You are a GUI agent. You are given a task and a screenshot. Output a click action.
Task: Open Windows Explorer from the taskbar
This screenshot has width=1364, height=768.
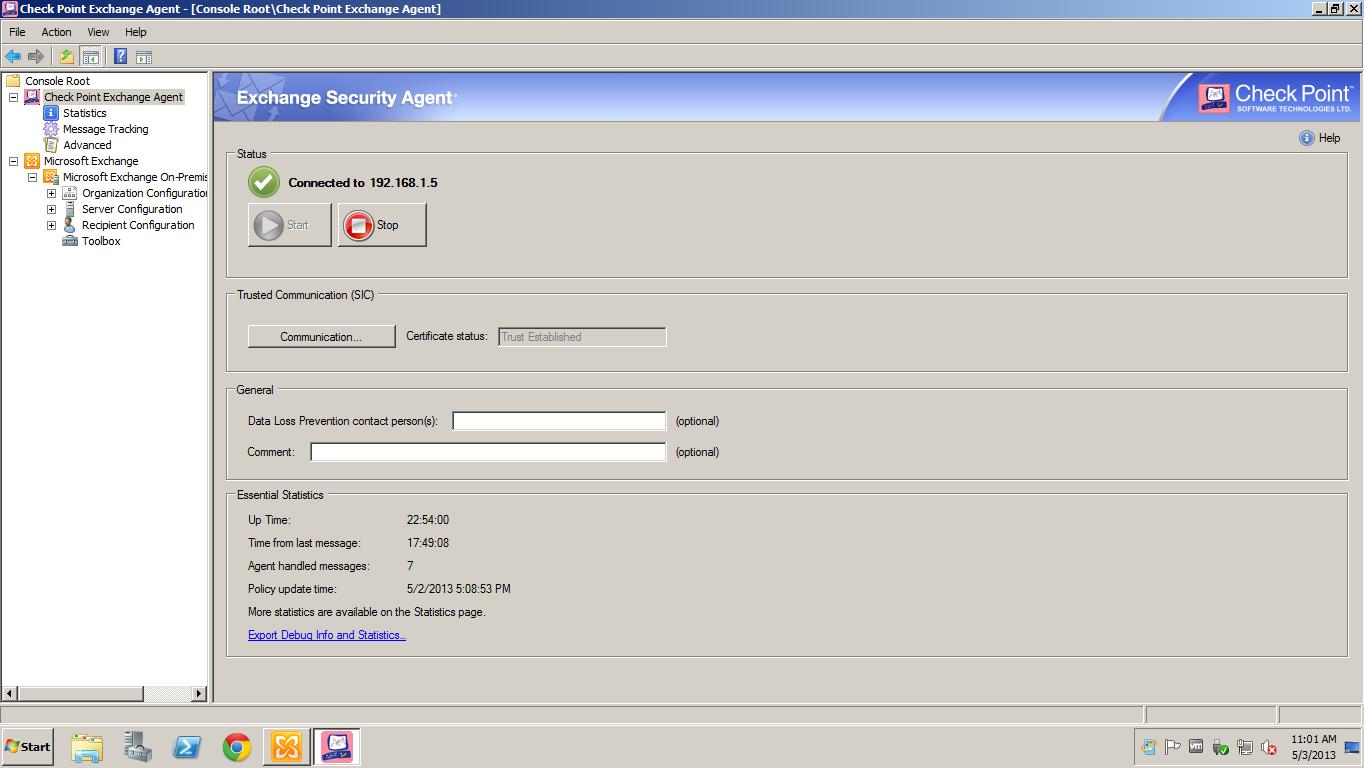coord(87,747)
